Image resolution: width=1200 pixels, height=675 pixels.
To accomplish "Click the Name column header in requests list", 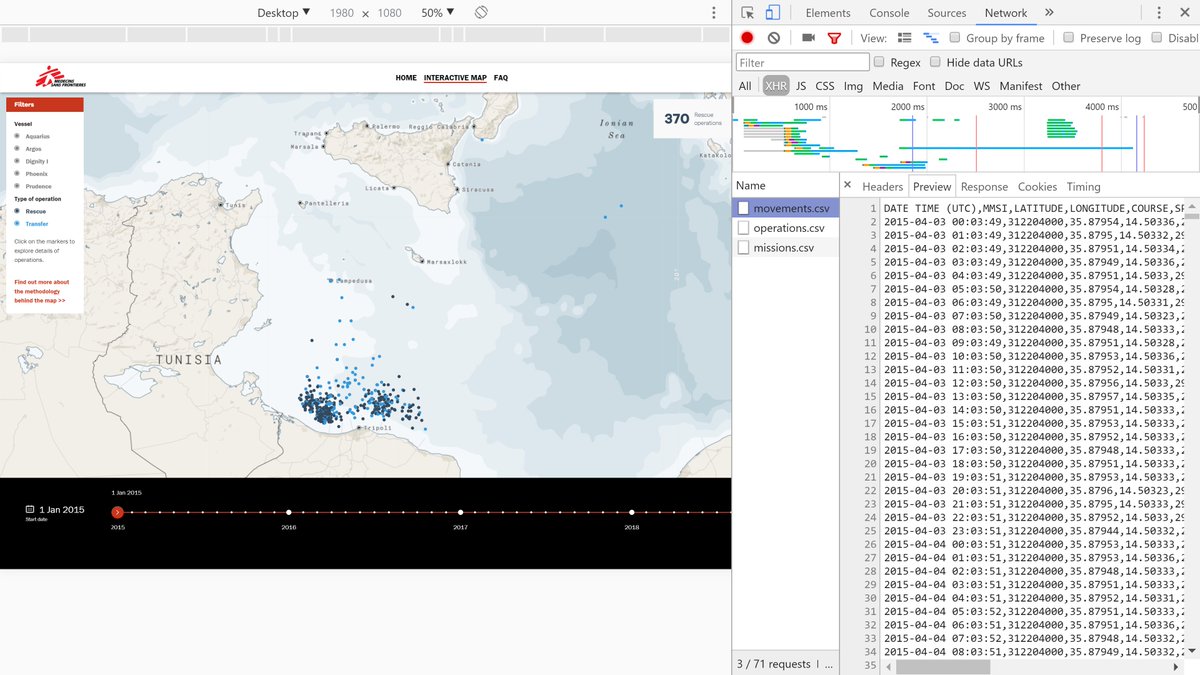I will (x=785, y=185).
